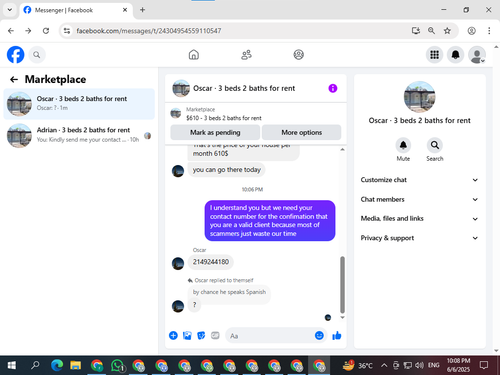Click the Facebook search magnifier icon
Image resolution: width=500 pixels, height=375 pixels.
[x=37, y=55]
